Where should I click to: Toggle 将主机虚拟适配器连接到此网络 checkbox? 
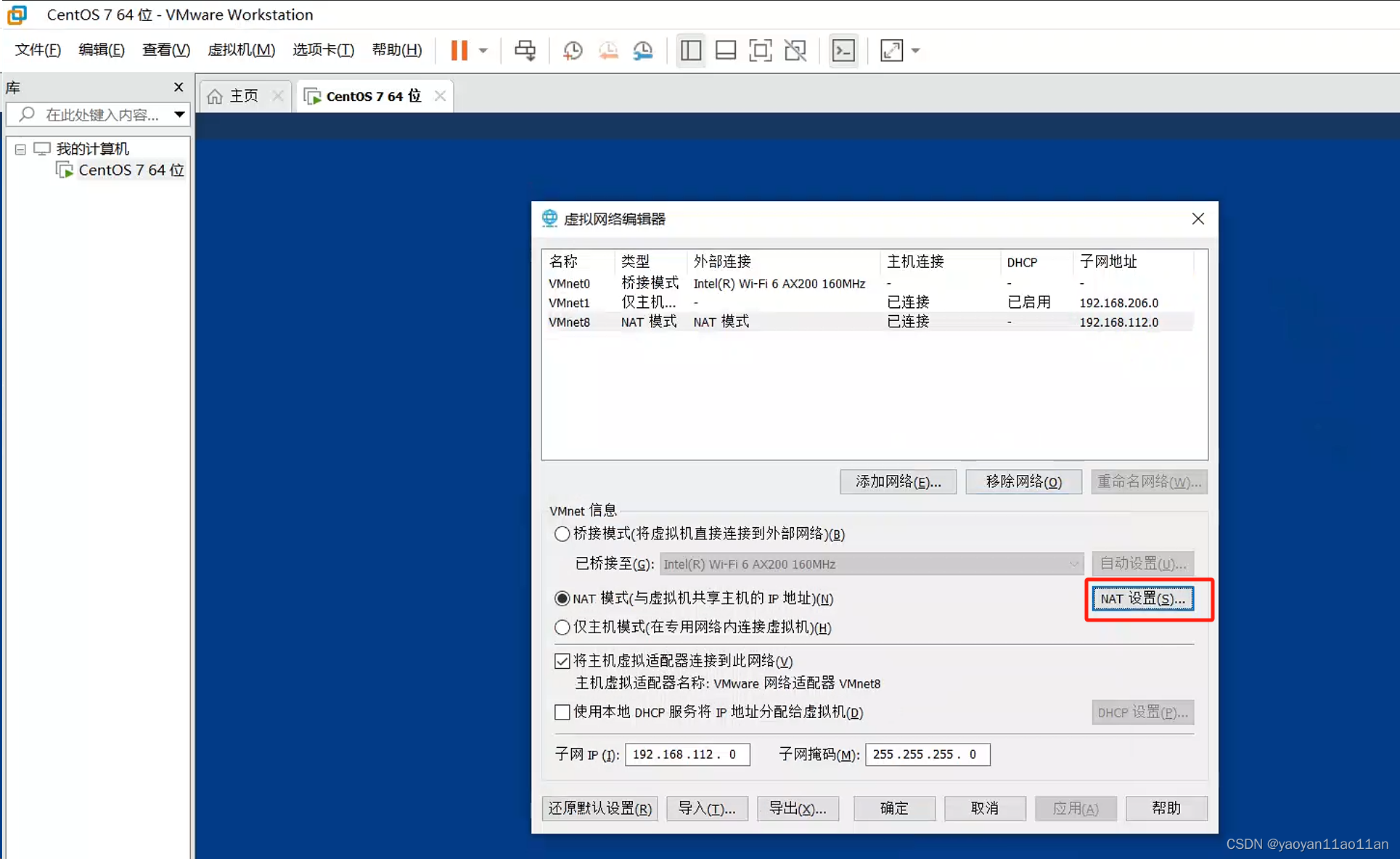click(562, 661)
